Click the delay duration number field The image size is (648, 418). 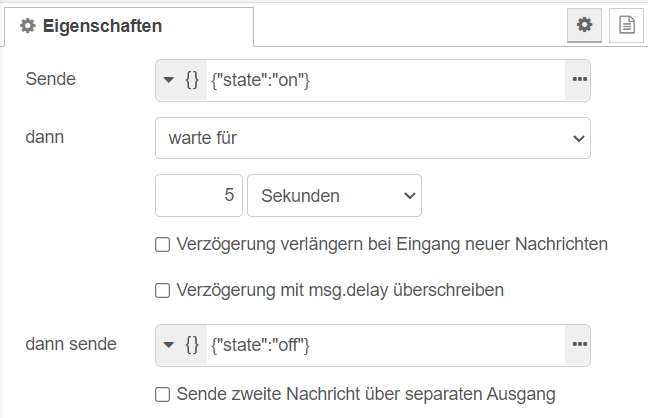pyautogui.click(x=199, y=196)
